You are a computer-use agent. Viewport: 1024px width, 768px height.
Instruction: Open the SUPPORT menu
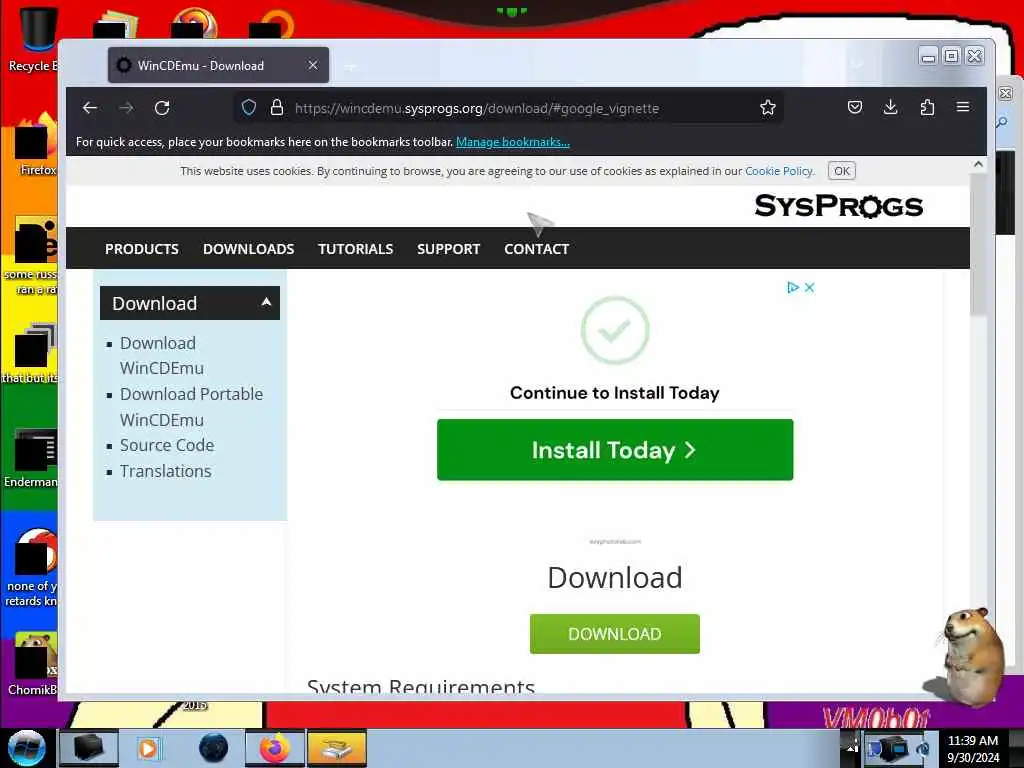[x=449, y=249]
